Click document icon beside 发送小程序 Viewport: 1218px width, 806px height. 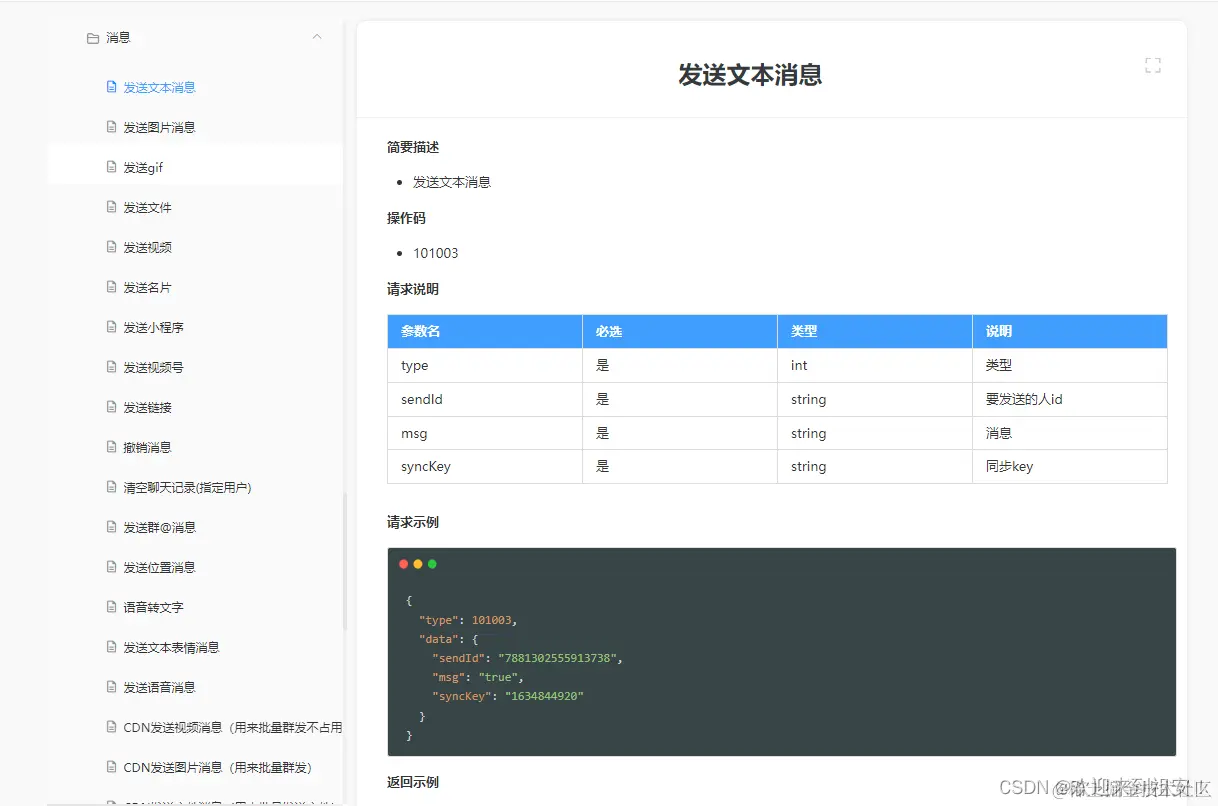[x=112, y=327]
